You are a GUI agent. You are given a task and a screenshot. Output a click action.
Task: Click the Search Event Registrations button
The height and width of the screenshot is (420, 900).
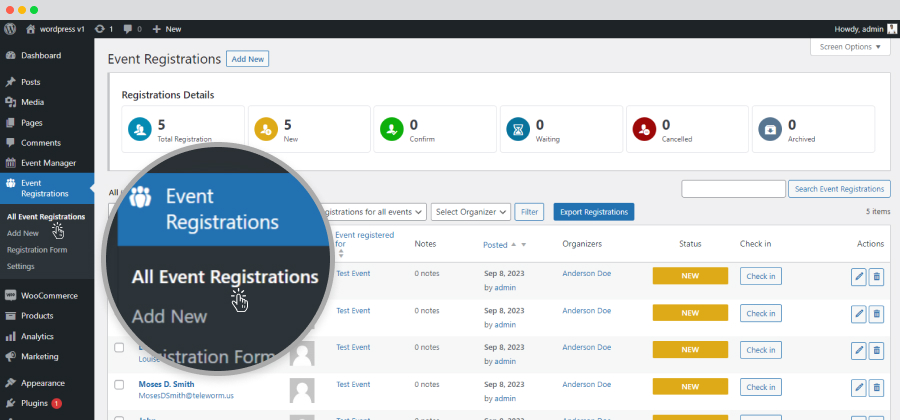[x=839, y=189]
